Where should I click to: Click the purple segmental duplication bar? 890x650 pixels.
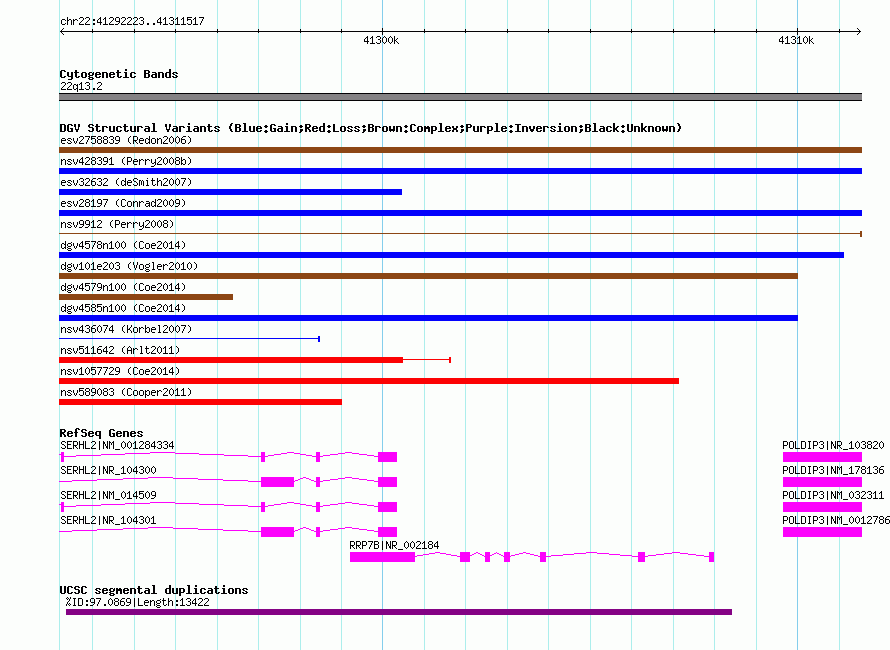click(399, 612)
